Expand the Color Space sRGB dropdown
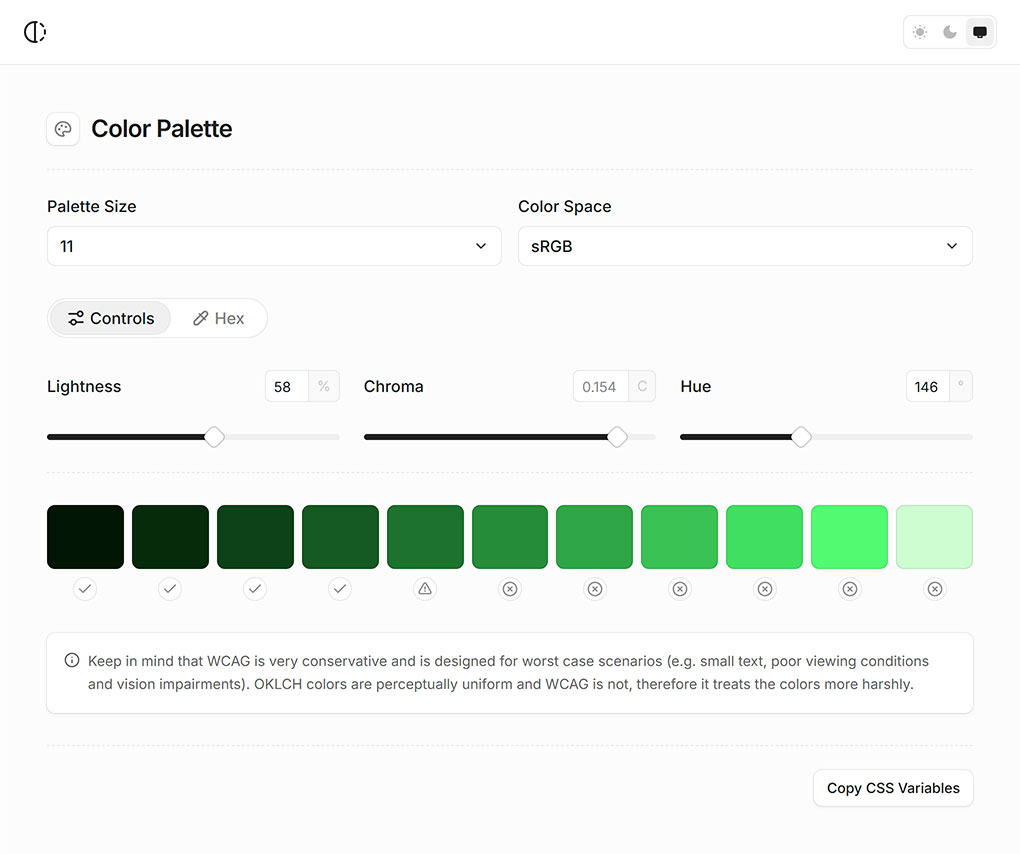Viewport: 1020px width, 854px height. [x=745, y=246]
